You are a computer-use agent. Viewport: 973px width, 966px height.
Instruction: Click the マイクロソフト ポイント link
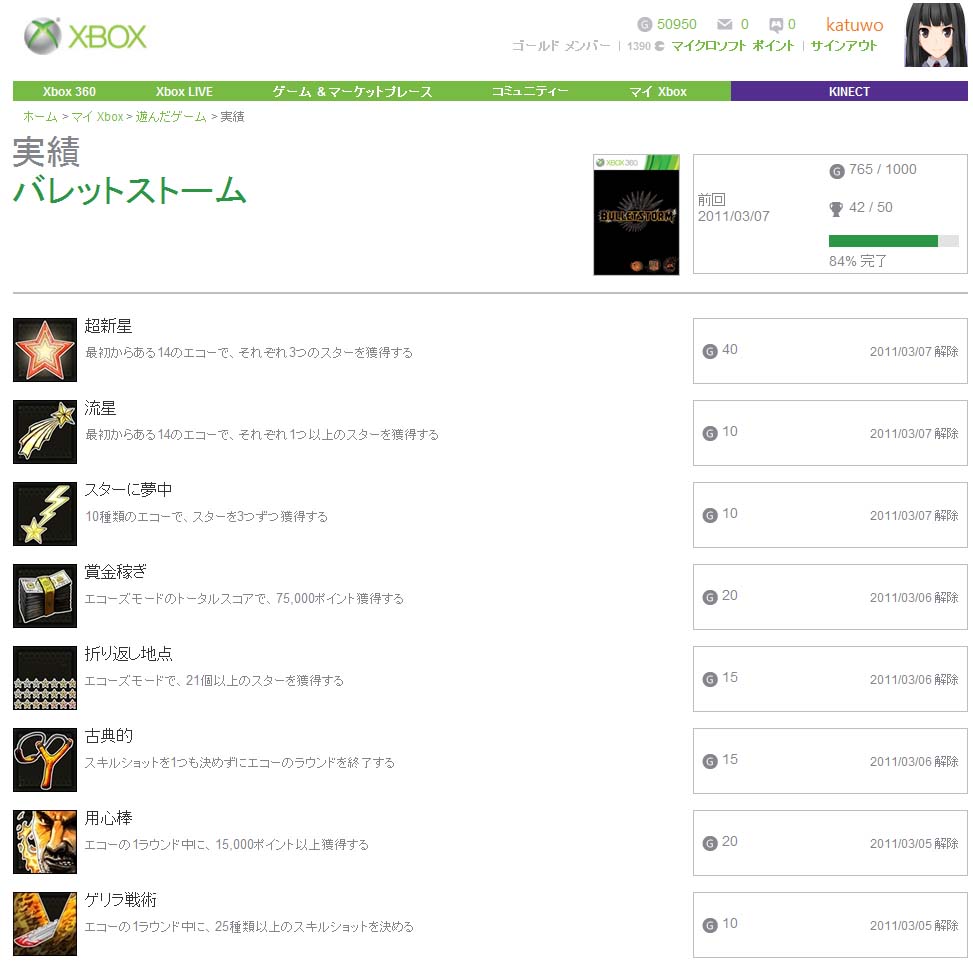click(x=733, y=45)
